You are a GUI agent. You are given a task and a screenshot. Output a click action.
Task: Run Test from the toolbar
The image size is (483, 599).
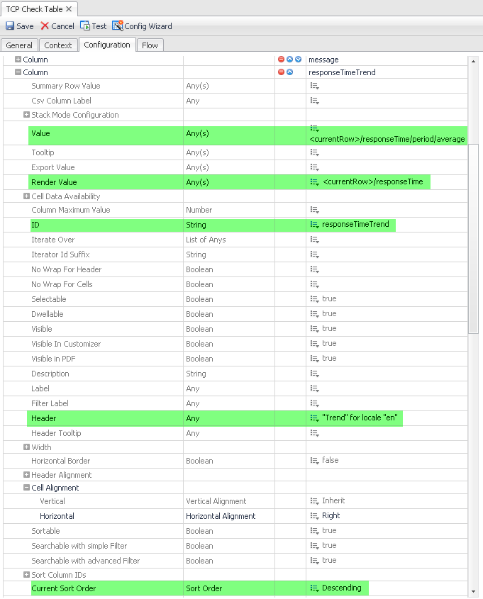tap(93, 26)
